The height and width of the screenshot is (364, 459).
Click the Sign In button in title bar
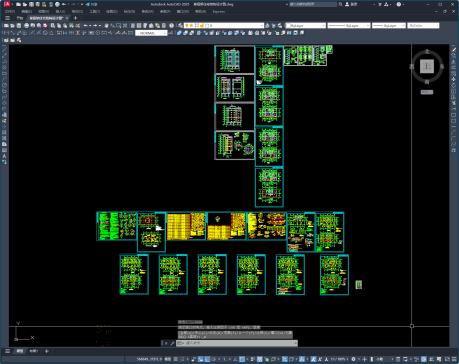coord(351,4)
